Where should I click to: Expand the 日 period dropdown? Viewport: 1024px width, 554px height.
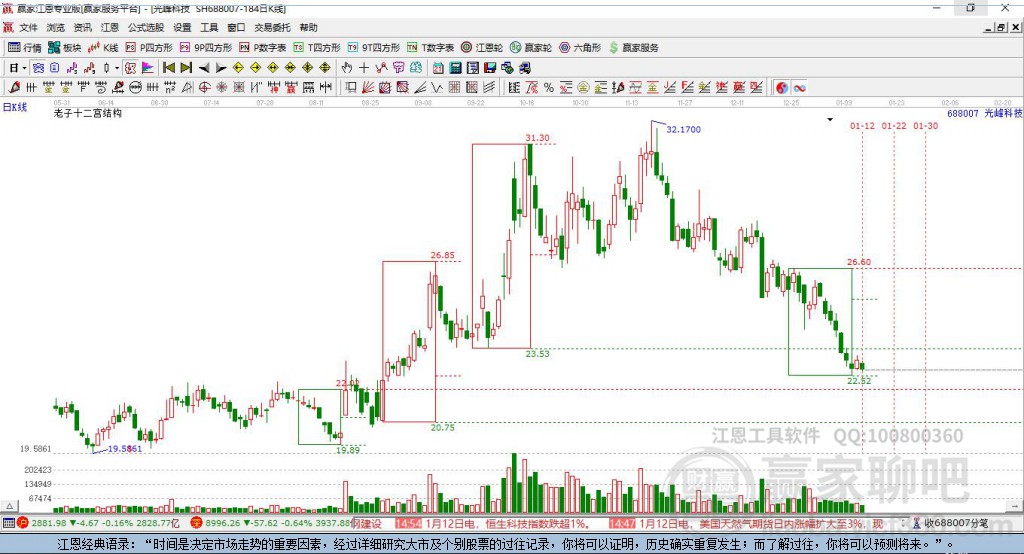tap(24, 68)
